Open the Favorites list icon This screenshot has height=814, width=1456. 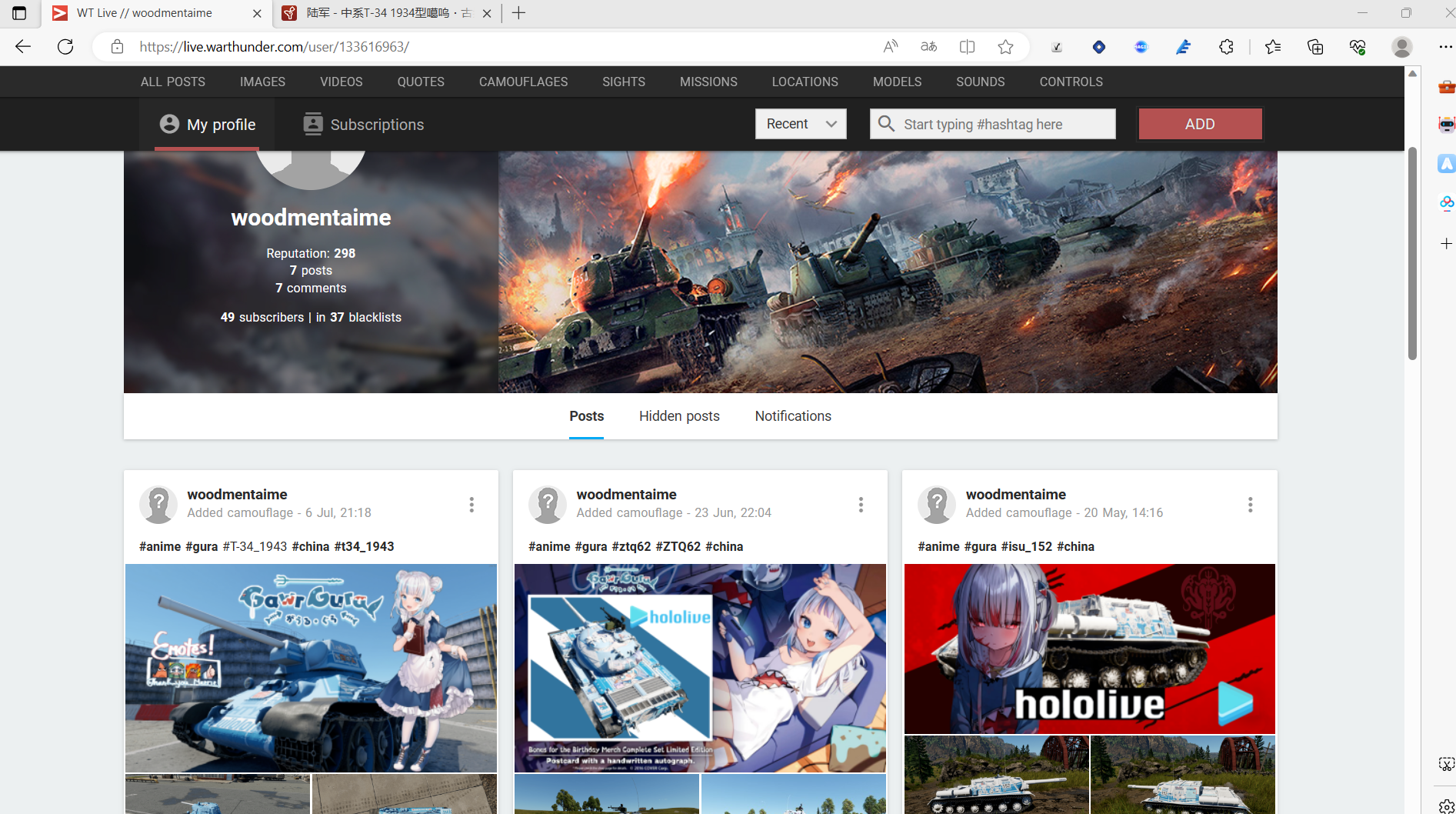(x=1273, y=47)
